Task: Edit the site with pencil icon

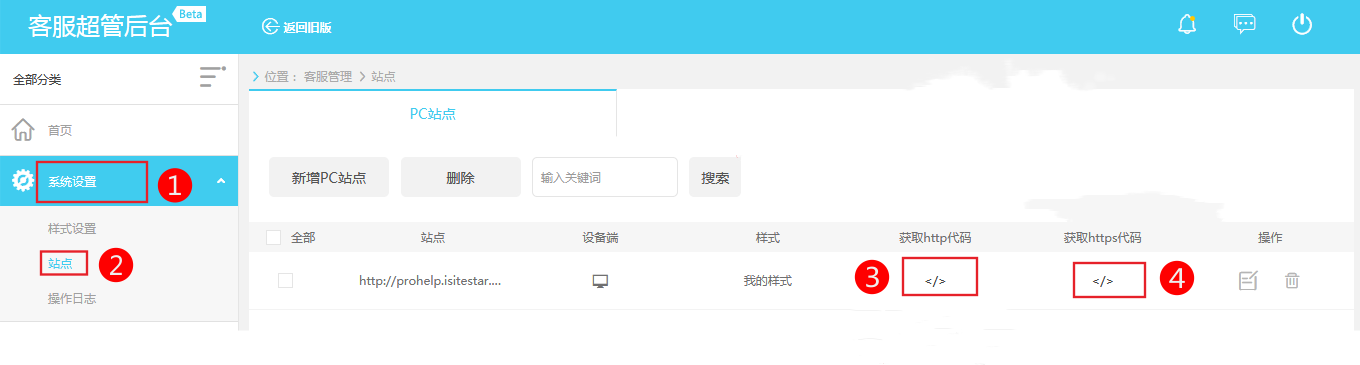Action: [x=1247, y=281]
